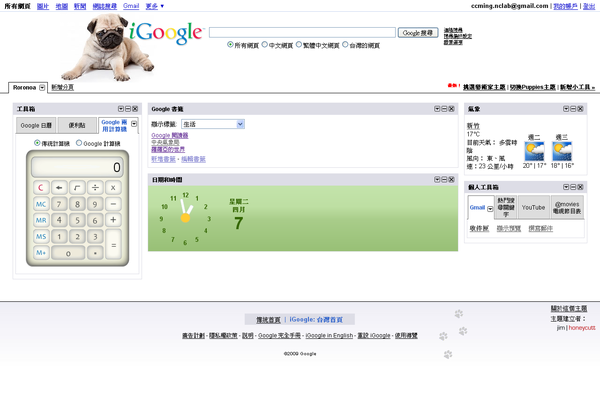The width and height of the screenshot is (600, 404).
Task: Click the Google 搜尋 button
Action: coord(418,33)
